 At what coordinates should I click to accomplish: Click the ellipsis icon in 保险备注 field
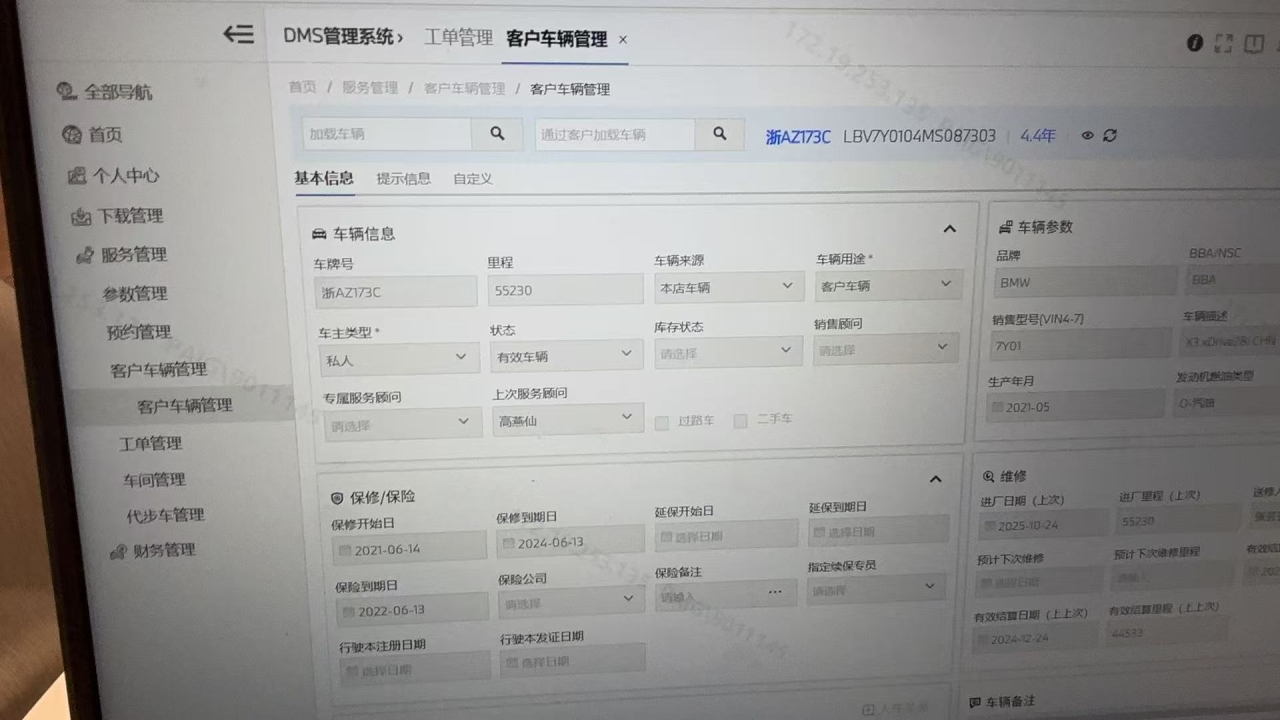pos(775,592)
